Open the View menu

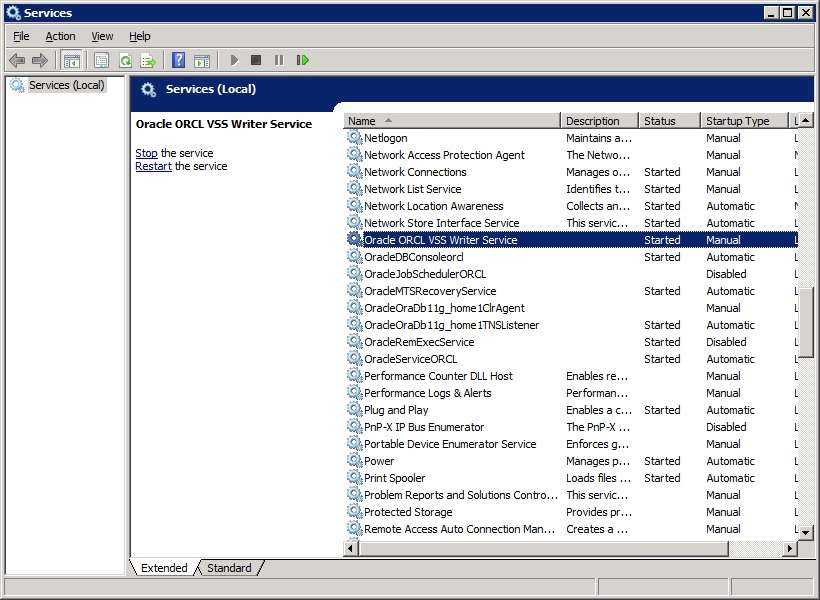point(102,36)
